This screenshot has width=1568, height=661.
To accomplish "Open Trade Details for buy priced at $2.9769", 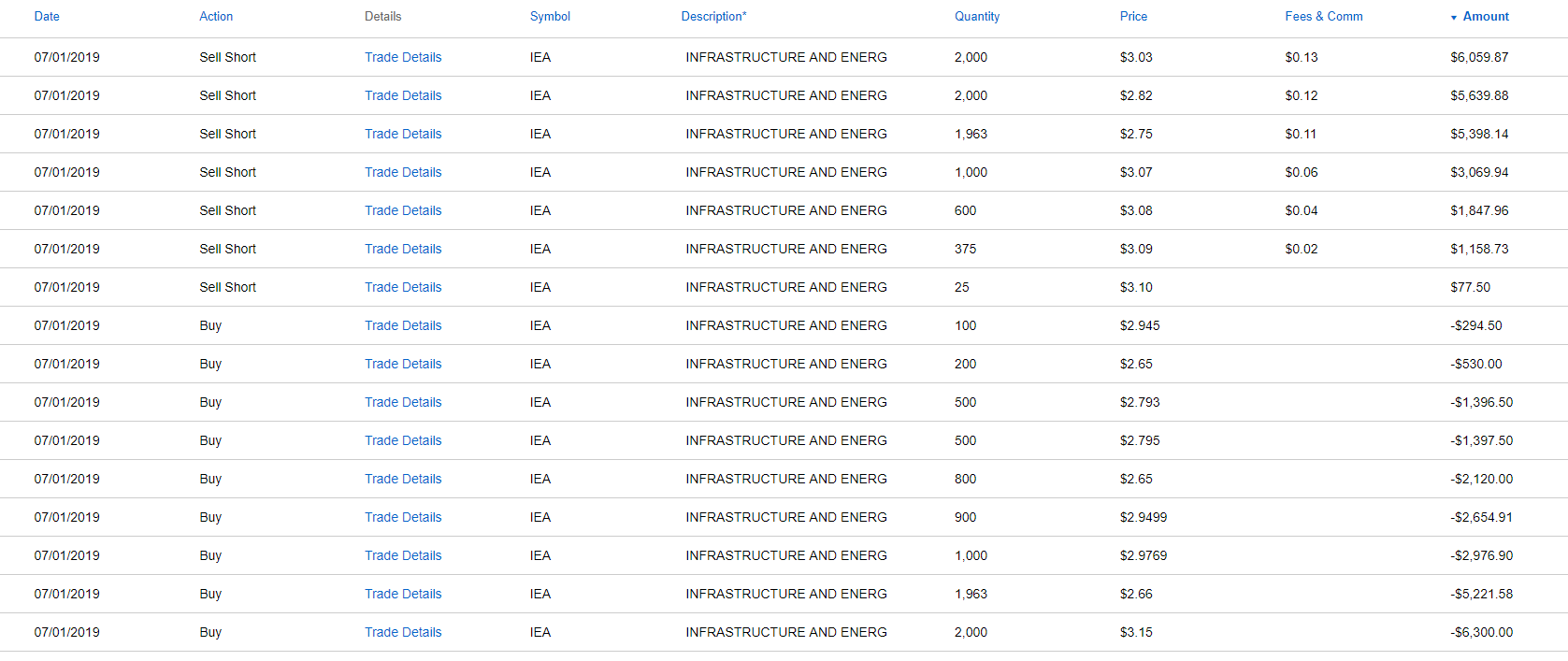I will 403,555.
